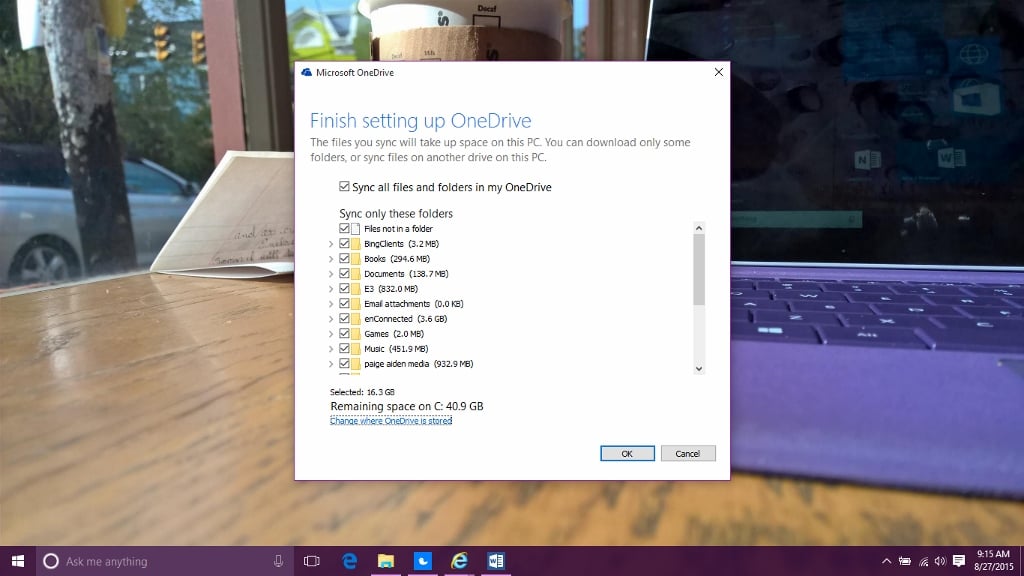Expand the enConnected folder

point(331,319)
